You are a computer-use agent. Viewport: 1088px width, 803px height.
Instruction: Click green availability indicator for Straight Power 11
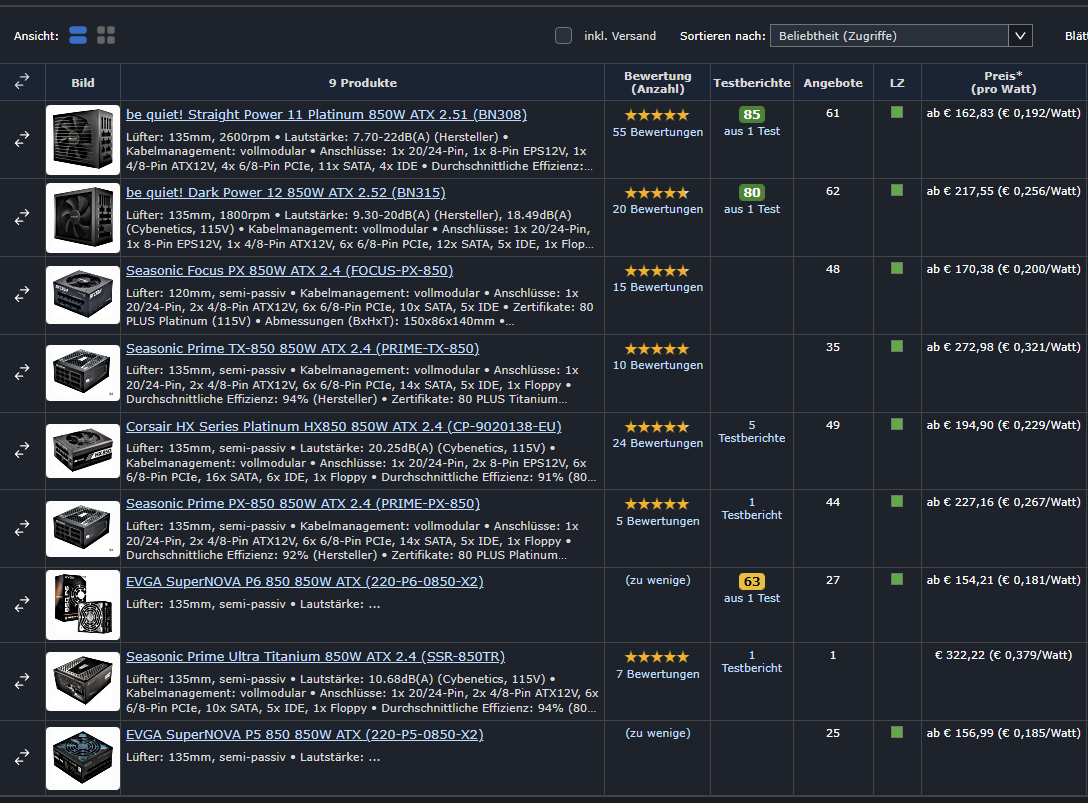[897, 112]
